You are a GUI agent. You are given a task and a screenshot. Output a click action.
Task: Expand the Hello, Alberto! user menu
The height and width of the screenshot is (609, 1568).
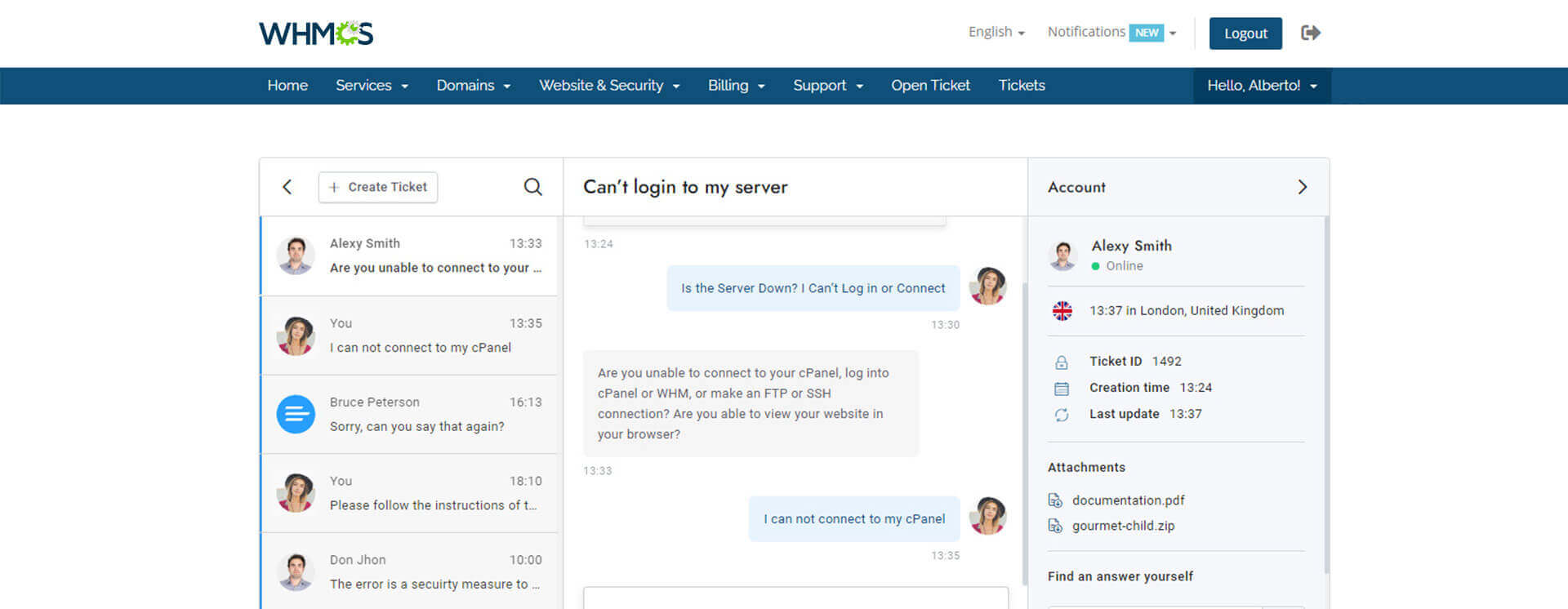pos(1261,86)
